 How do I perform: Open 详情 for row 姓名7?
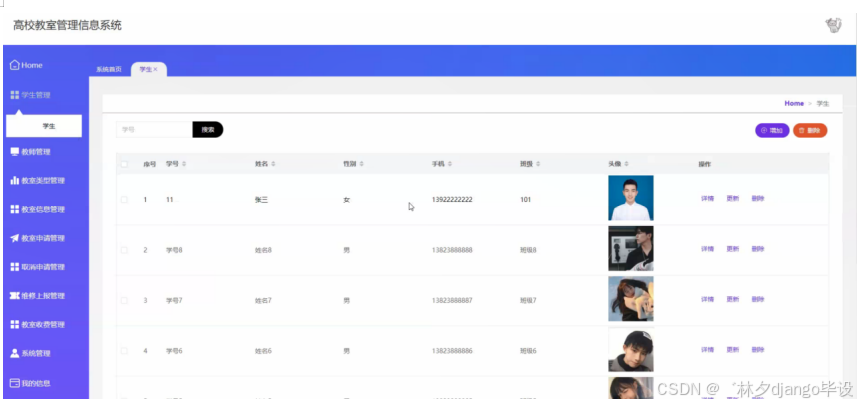pos(707,299)
